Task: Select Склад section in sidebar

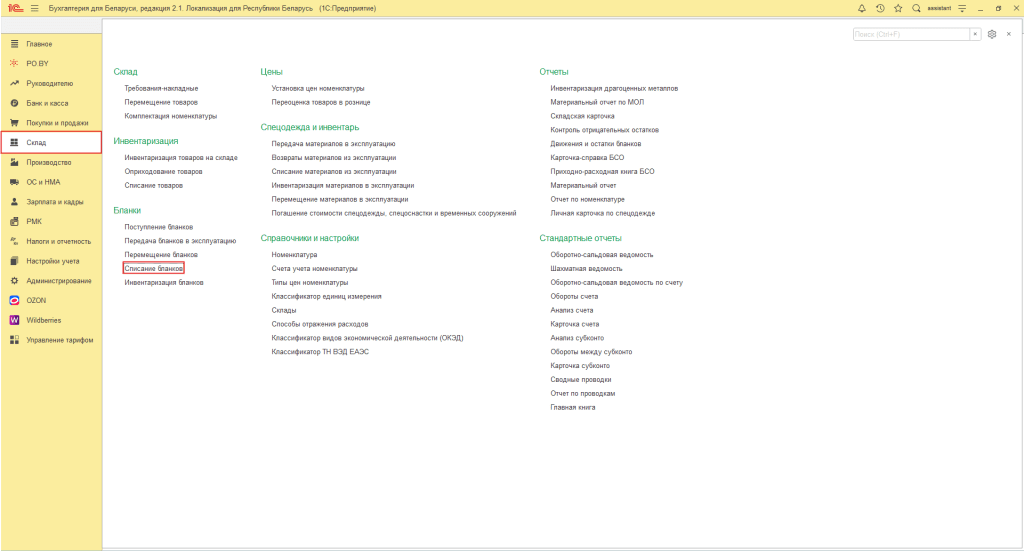Action: (51, 142)
